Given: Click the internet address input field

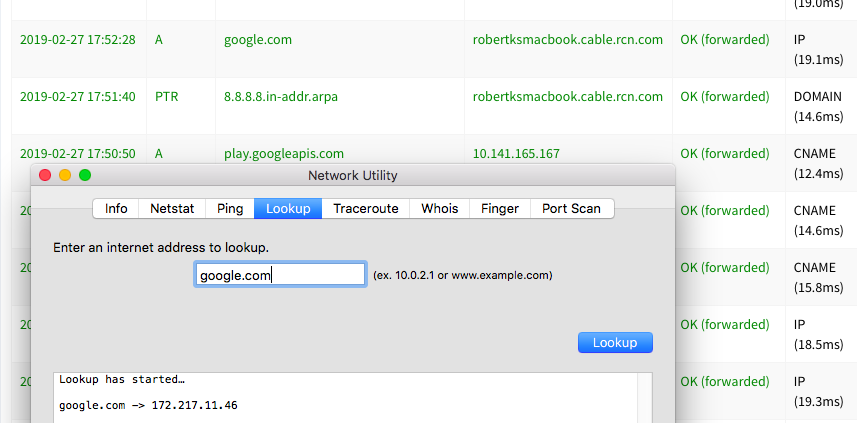Looking at the screenshot, I should tap(280, 275).
